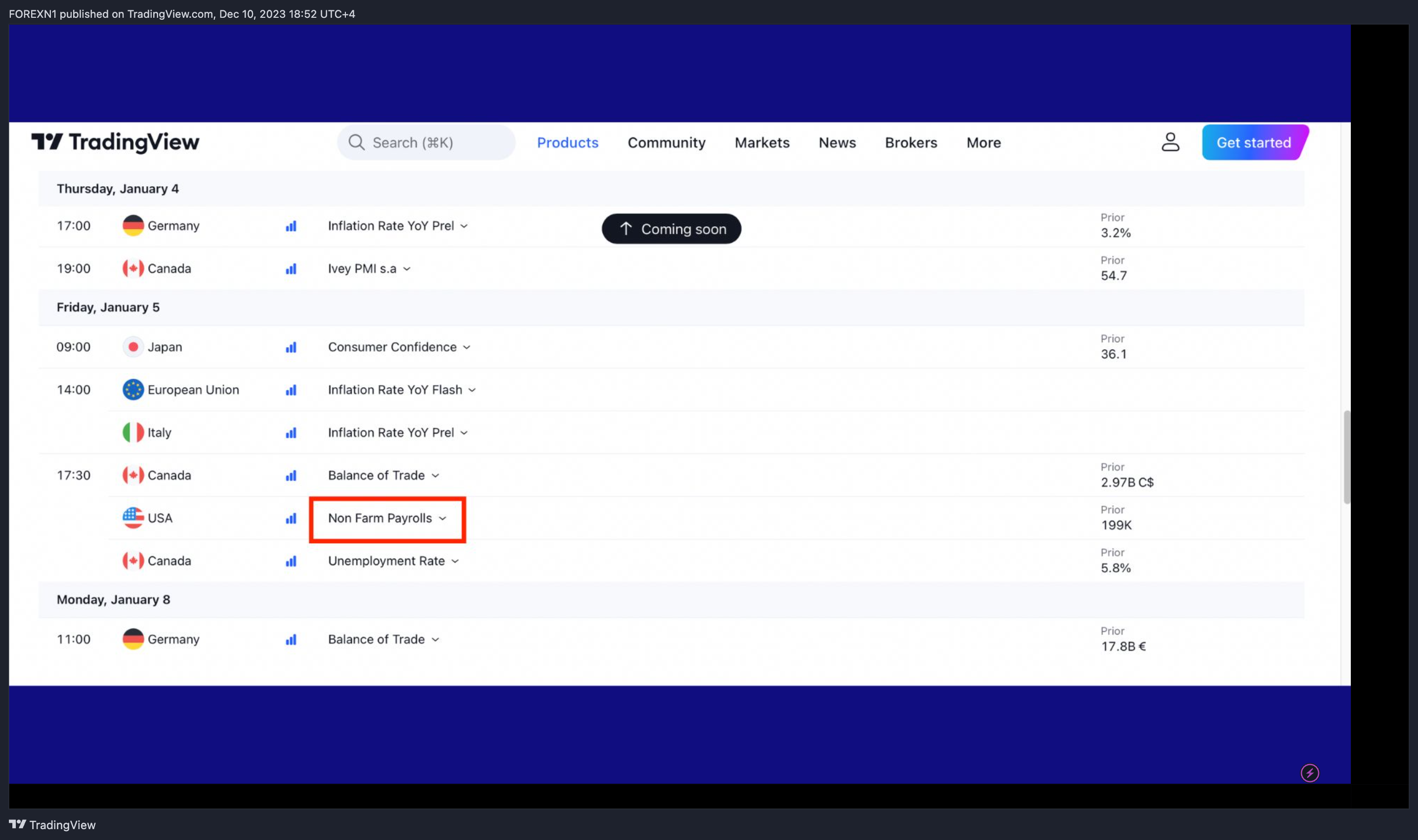Viewport: 1418px width, 840px height.
Task: Open the Products menu
Action: 567,143
